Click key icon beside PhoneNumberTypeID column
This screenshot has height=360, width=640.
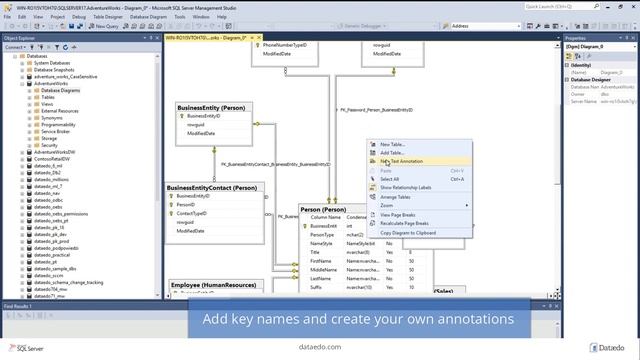(258, 45)
